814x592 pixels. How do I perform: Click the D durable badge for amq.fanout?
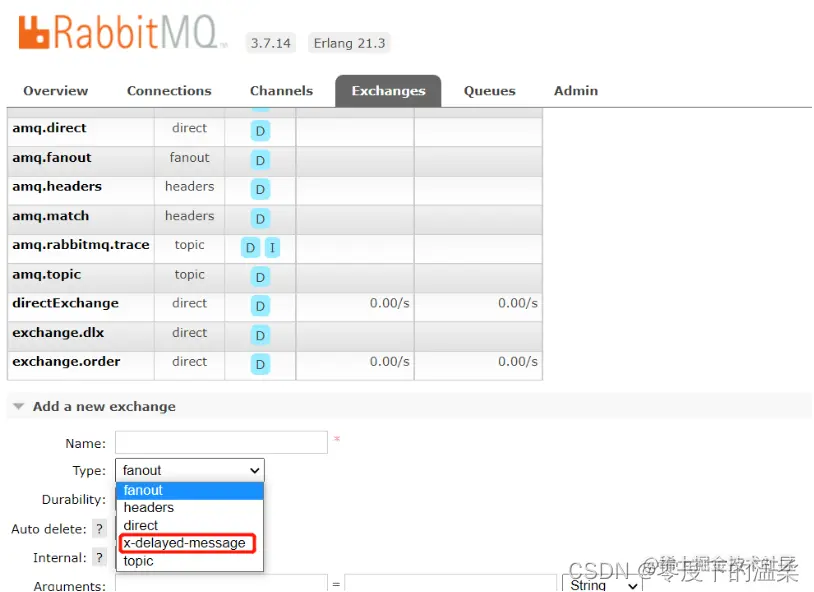(x=260, y=160)
